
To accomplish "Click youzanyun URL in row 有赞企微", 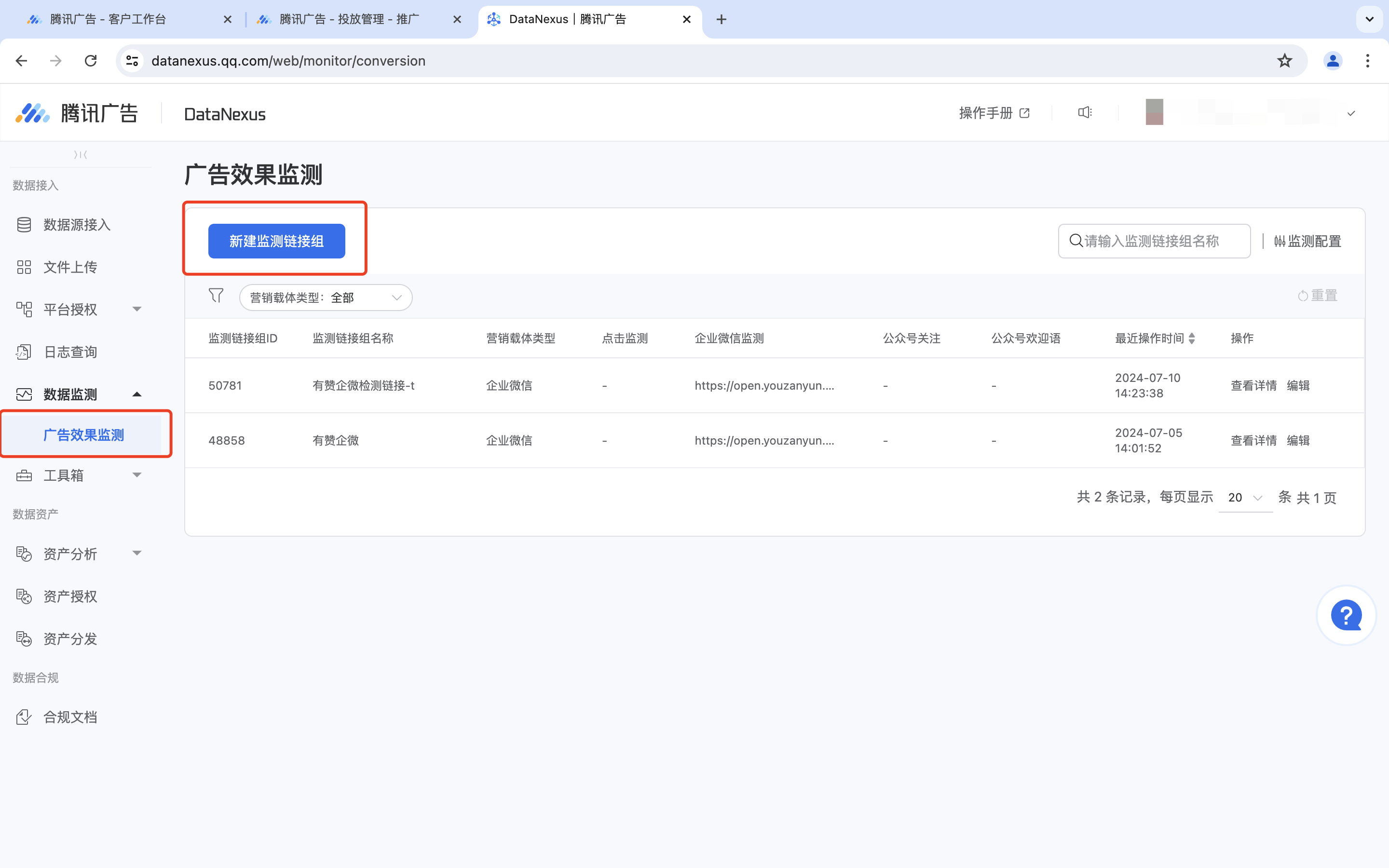I will click(764, 441).
